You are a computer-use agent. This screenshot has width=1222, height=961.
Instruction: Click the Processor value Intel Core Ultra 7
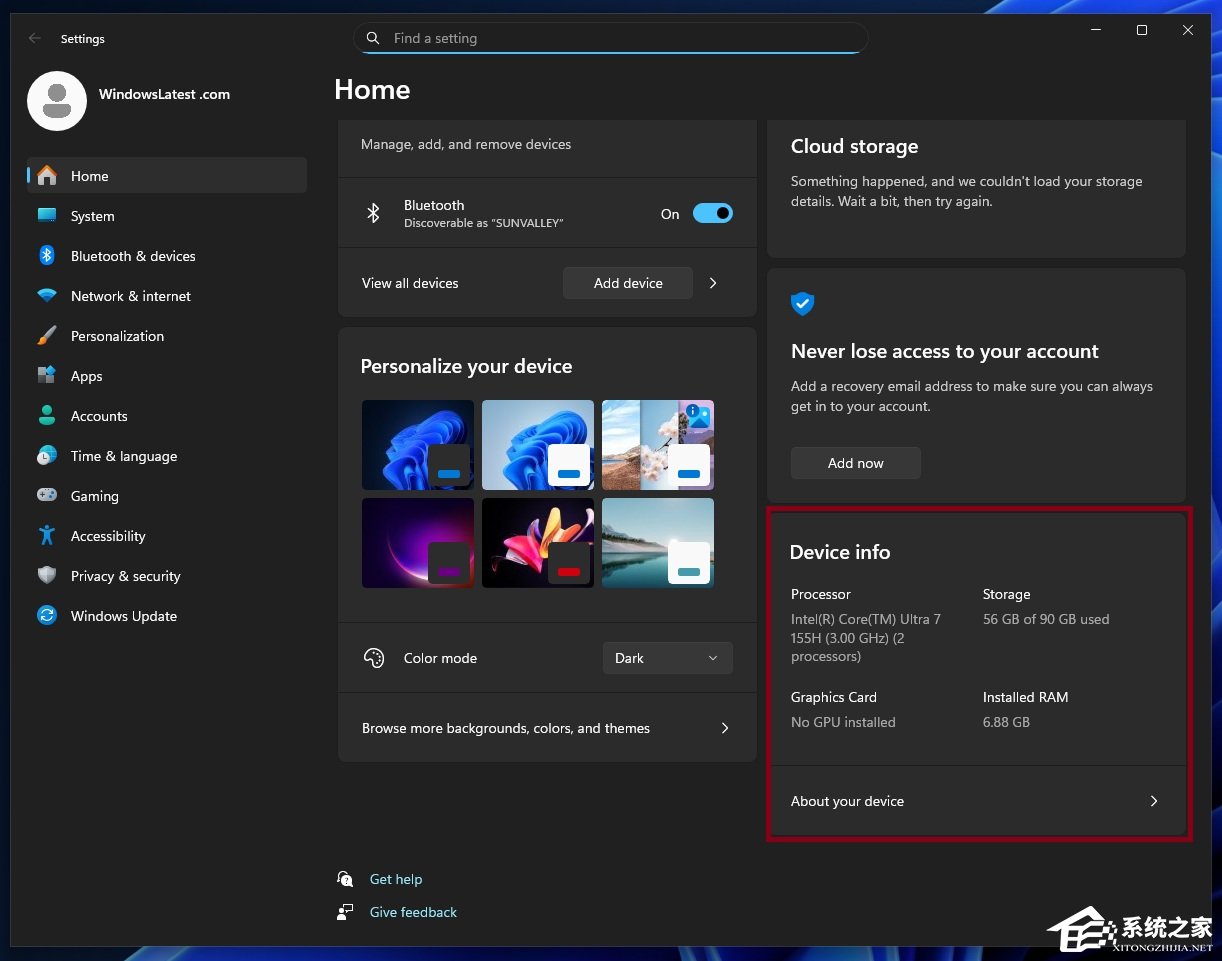[x=866, y=638]
